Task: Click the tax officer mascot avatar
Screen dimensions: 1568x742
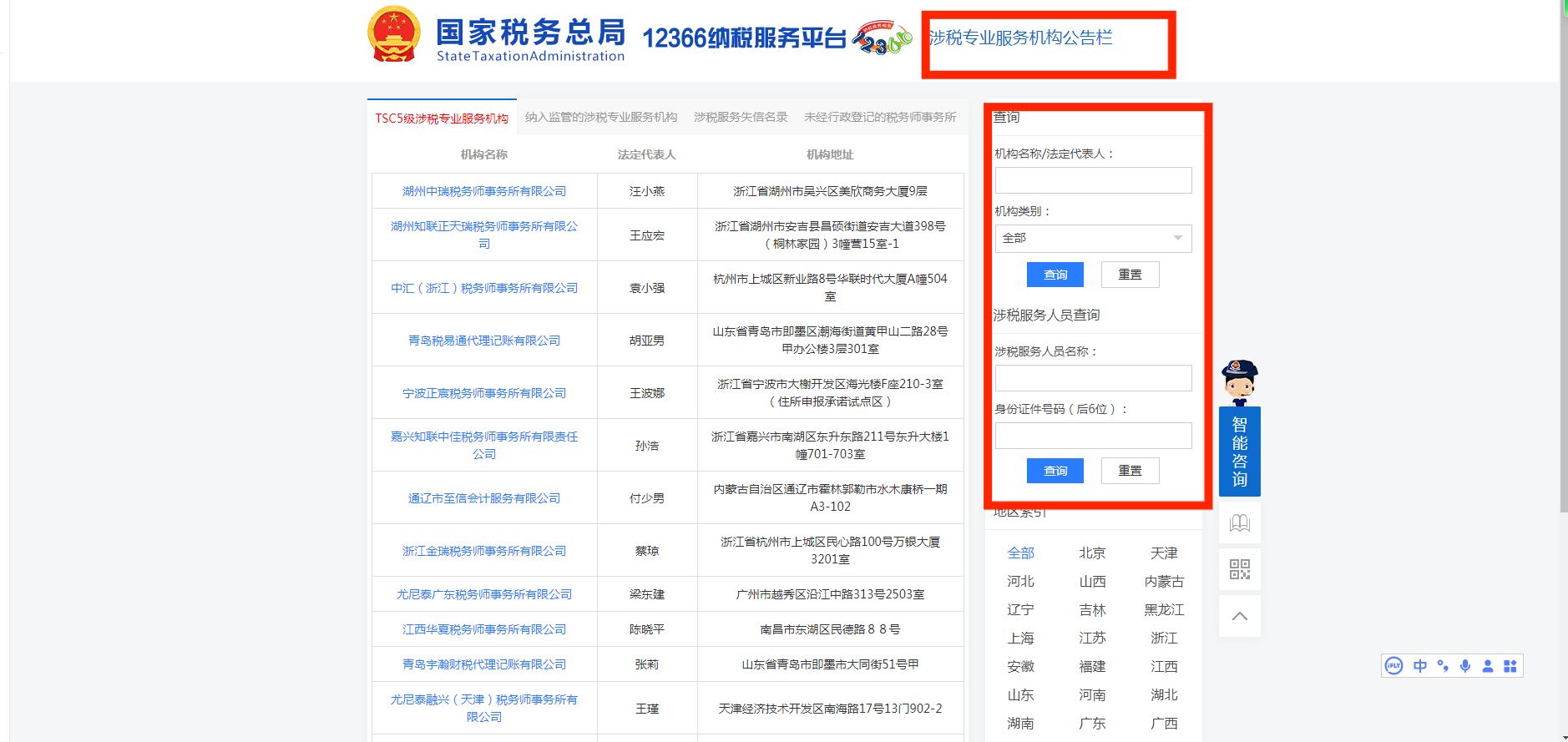Action: 1240,382
